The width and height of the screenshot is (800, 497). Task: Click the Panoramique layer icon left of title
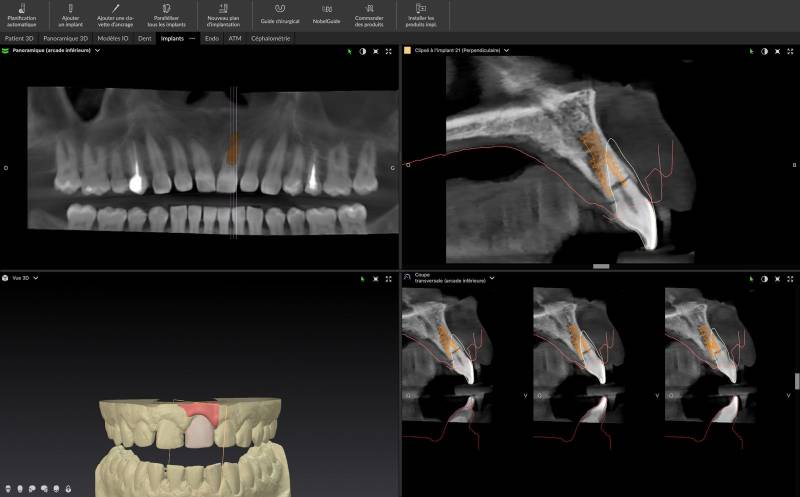6,51
